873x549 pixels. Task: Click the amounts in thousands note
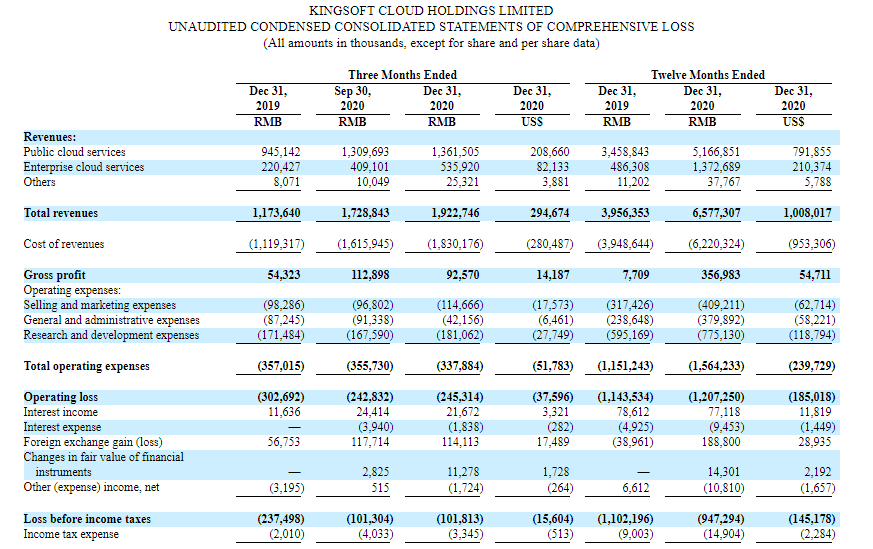[431, 43]
